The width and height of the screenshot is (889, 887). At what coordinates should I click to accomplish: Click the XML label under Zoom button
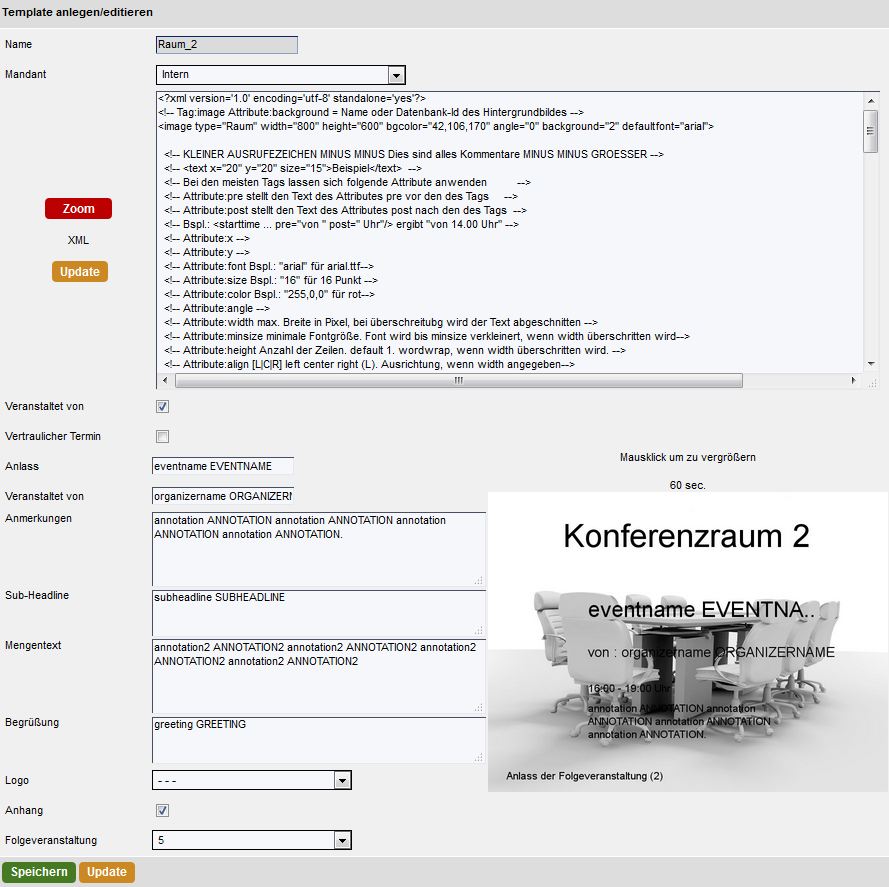tap(78, 240)
